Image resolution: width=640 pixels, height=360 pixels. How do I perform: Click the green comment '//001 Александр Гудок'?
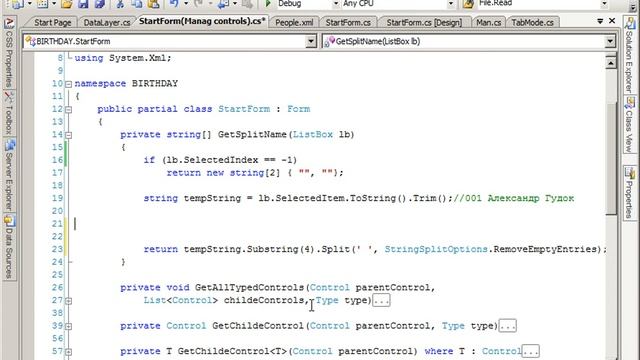(x=514, y=198)
